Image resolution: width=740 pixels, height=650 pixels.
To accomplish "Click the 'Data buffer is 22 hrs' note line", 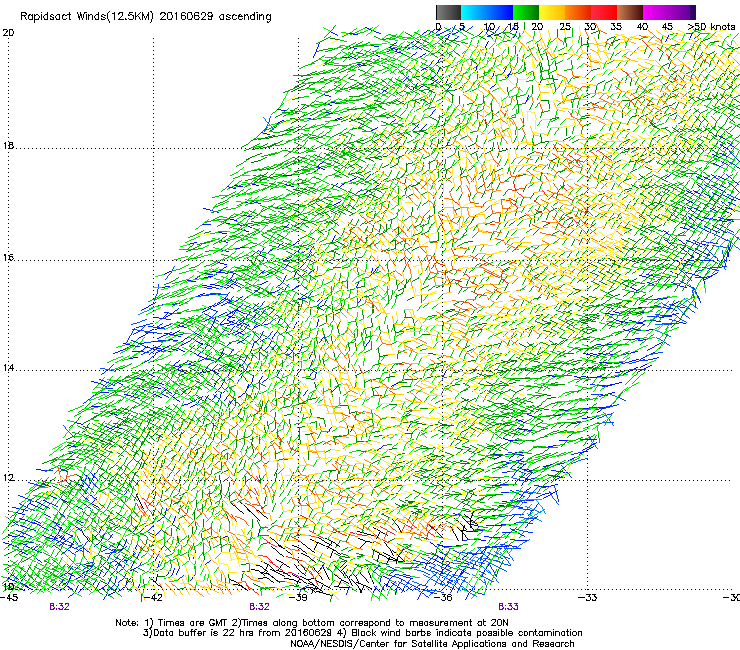I will coord(362,633).
